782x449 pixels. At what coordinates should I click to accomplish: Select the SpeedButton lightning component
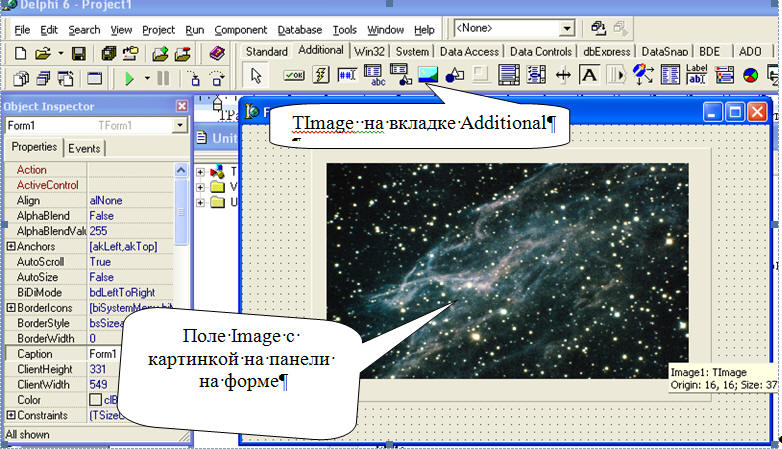click(321, 75)
